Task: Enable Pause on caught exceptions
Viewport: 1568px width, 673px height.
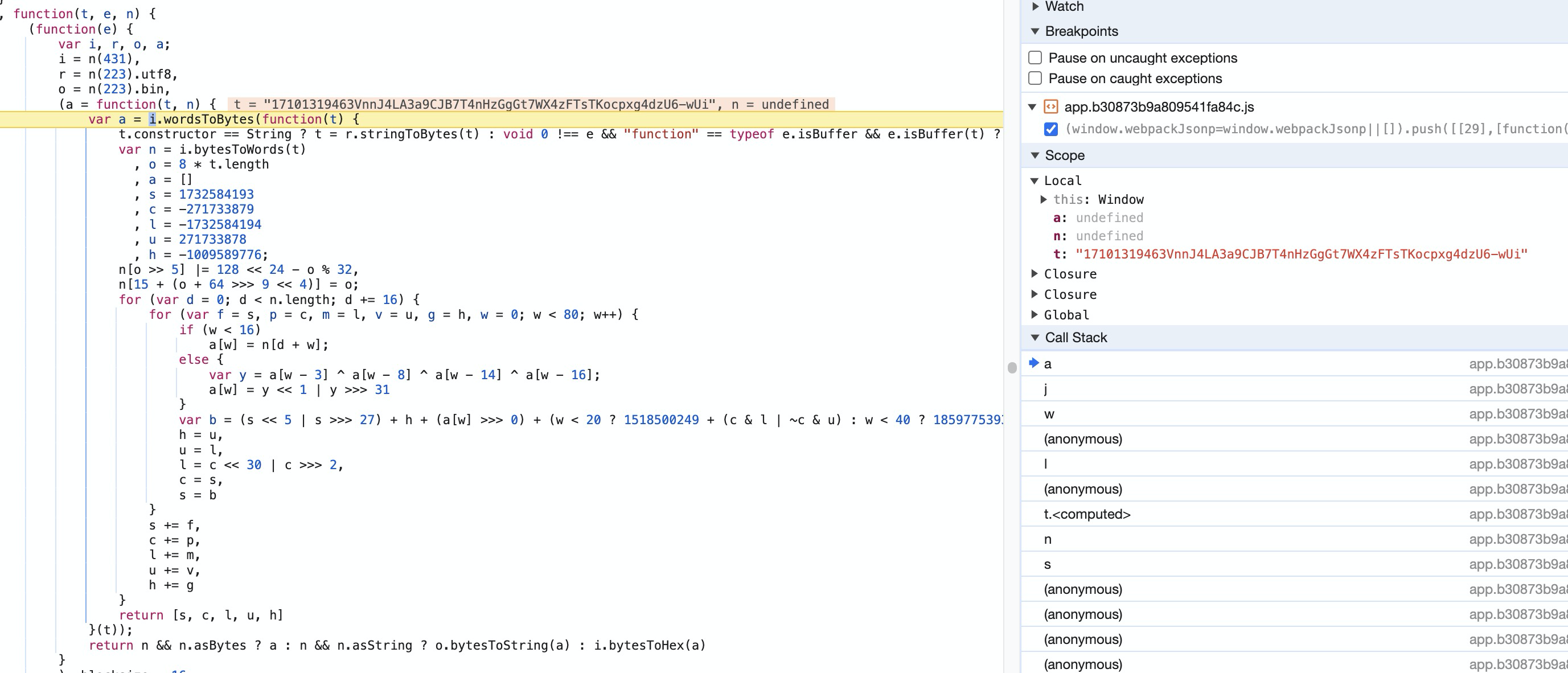Action: click(1035, 79)
